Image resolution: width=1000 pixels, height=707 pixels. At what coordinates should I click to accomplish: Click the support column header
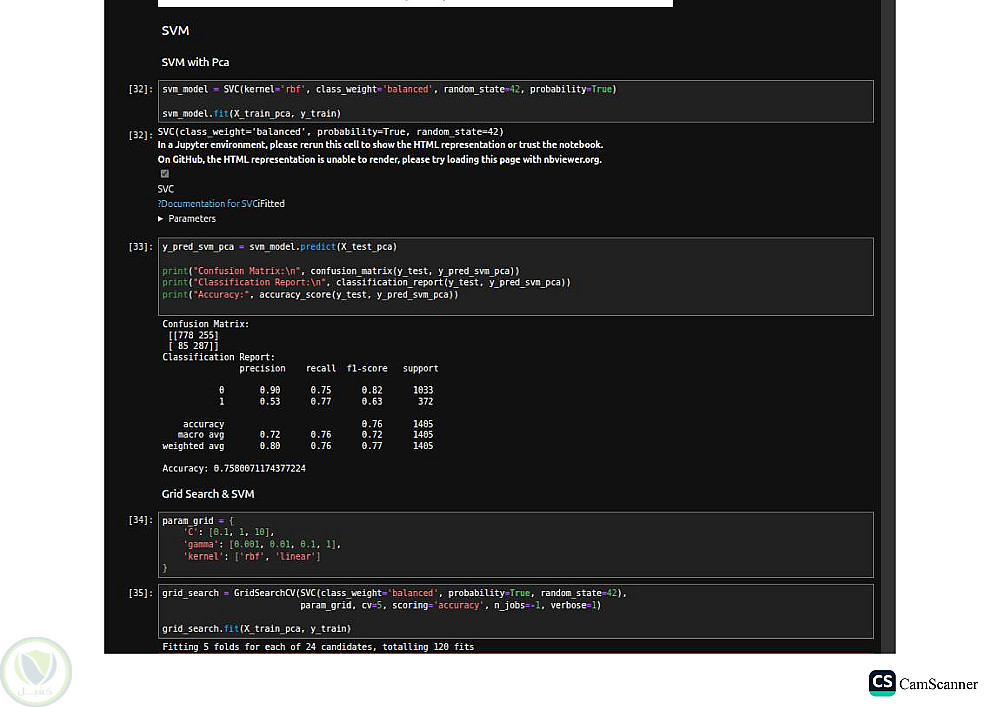420,368
